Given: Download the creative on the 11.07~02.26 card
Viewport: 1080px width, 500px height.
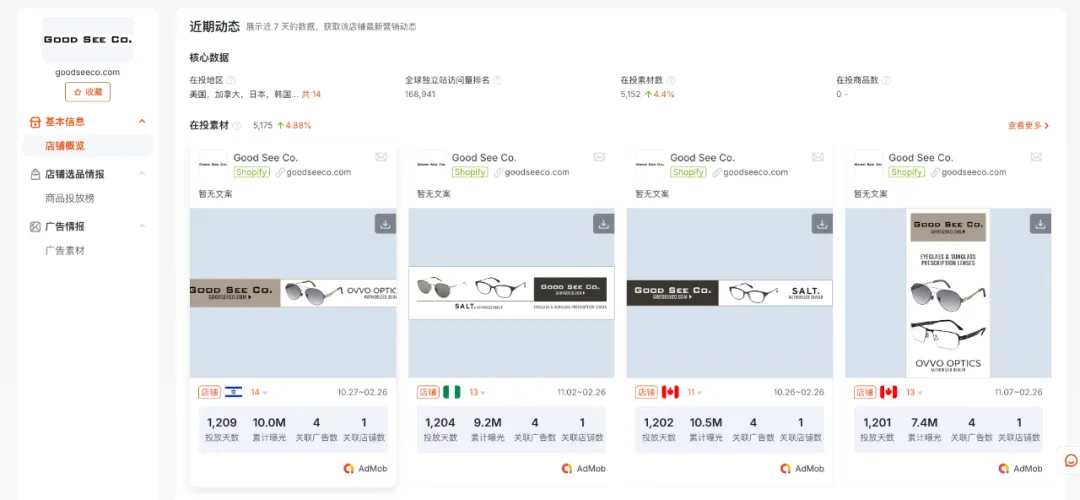Looking at the screenshot, I should click(x=1040, y=224).
